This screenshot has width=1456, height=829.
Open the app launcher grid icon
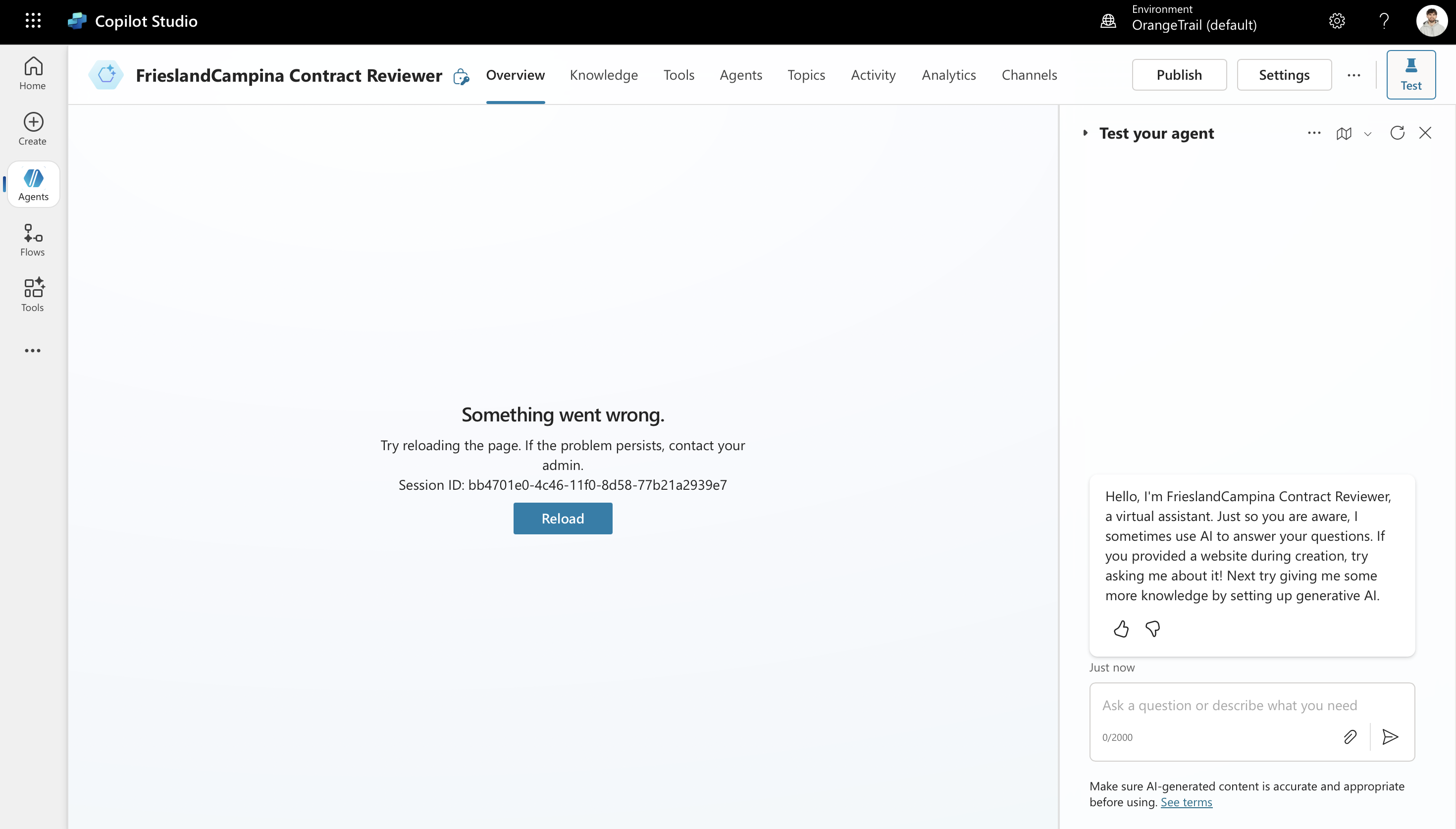coord(33,21)
